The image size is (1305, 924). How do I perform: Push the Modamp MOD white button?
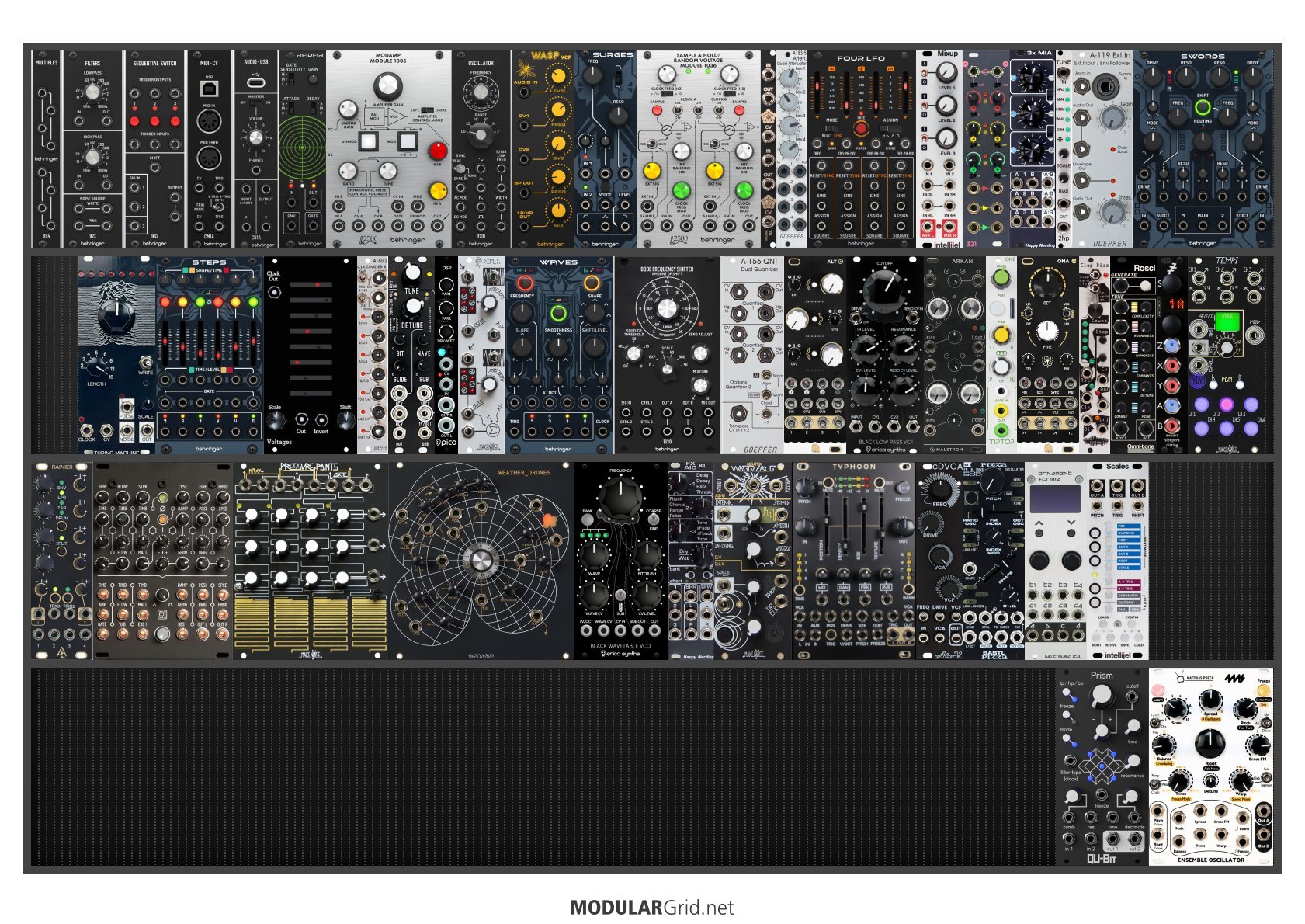[406, 141]
